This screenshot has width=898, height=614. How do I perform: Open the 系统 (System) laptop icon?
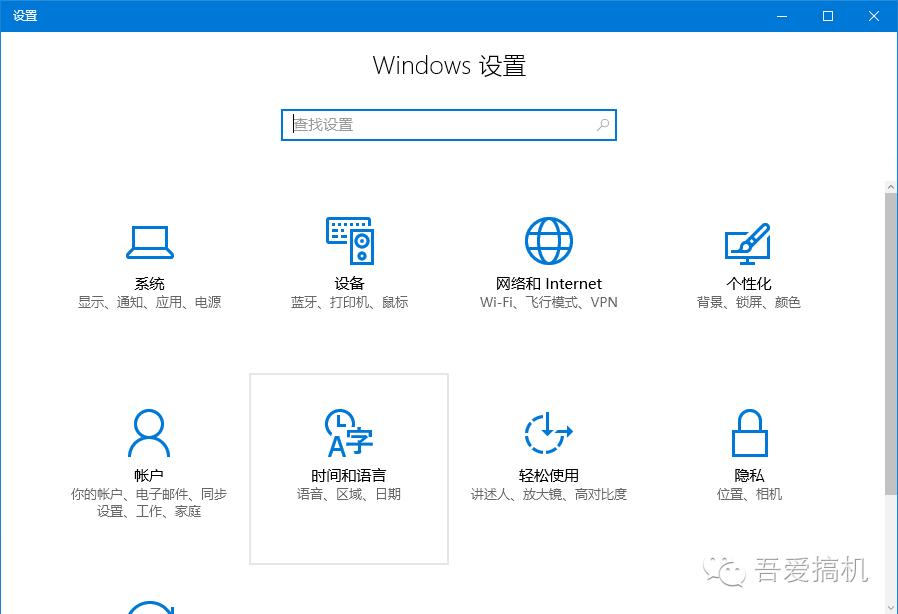tap(150, 240)
